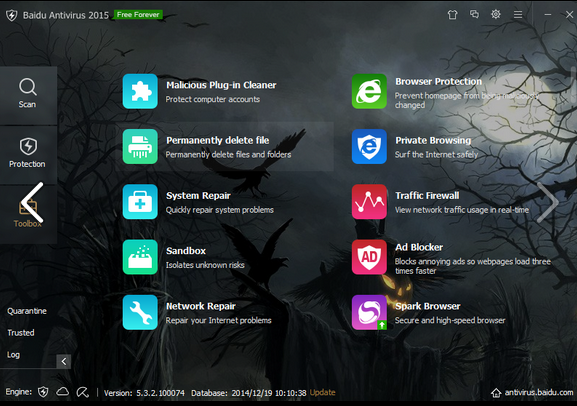Click 'Repair your Internet problems' text

tap(219, 320)
